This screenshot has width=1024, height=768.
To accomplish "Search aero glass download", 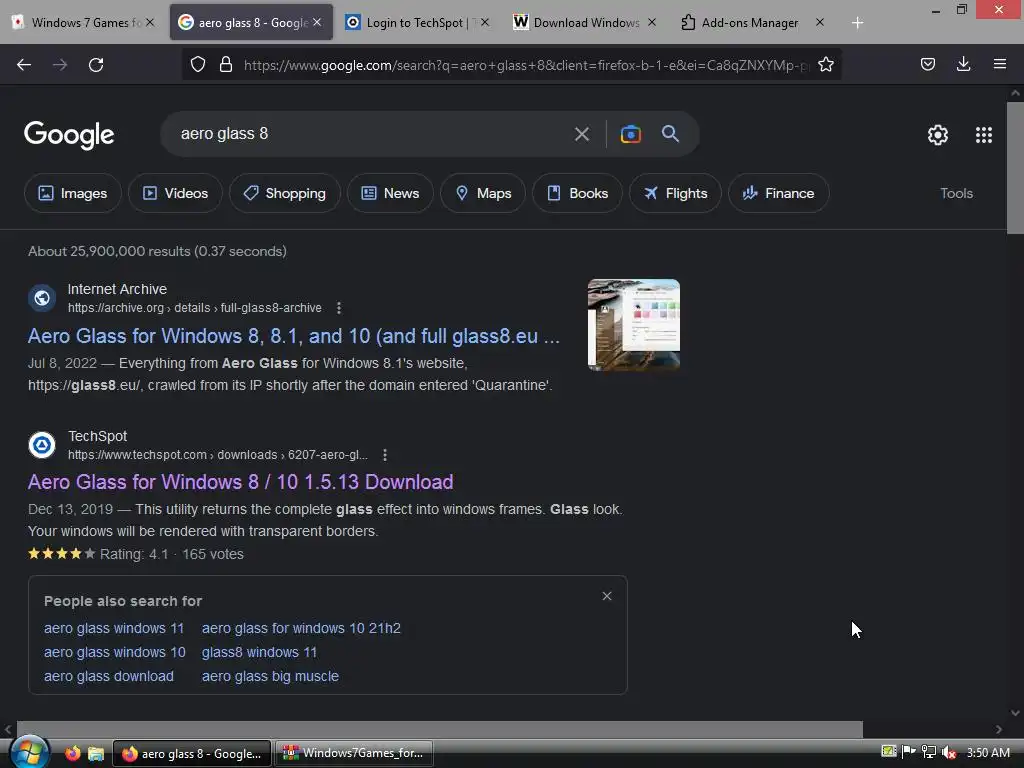I will click(108, 677).
